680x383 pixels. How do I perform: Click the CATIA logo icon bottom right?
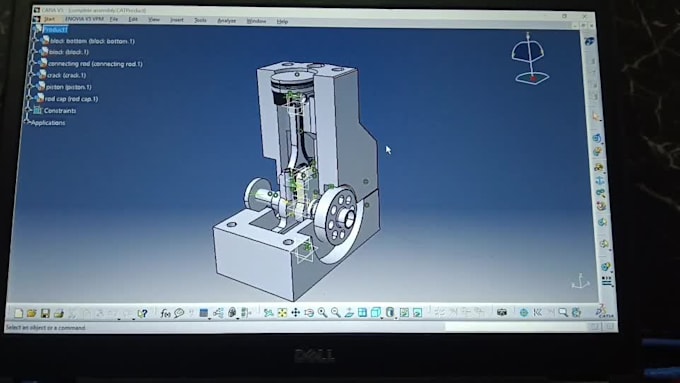pos(605,311)
